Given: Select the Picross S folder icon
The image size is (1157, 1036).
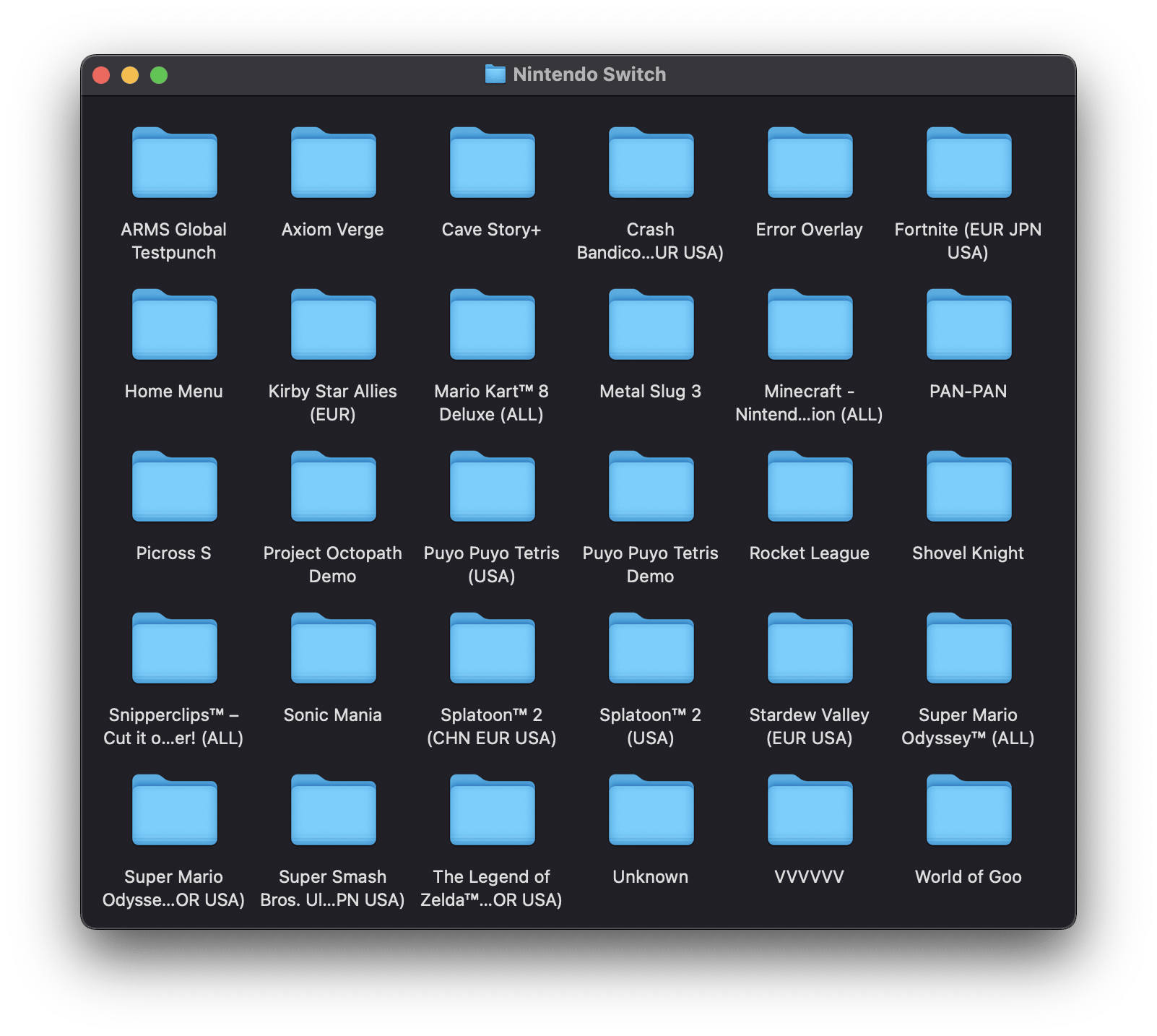Looking at the screenshot, I should pyautogui.click(x=174, y=486).
